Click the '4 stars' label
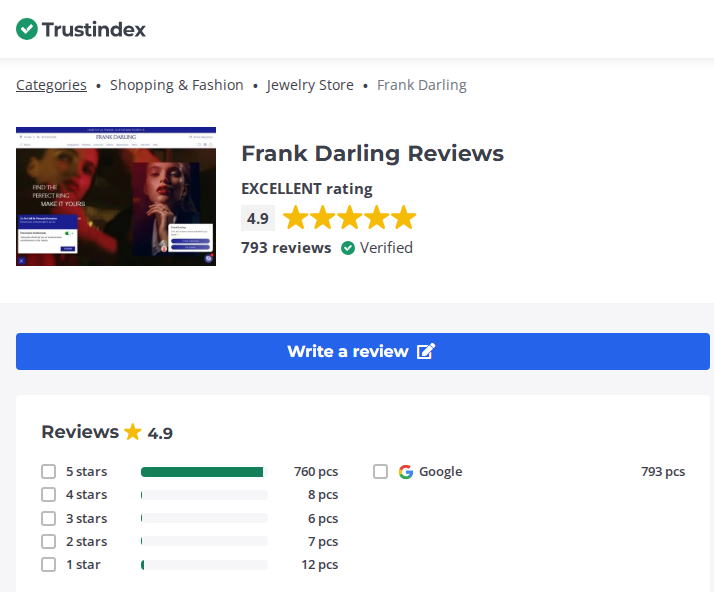 tap(87, 495)
